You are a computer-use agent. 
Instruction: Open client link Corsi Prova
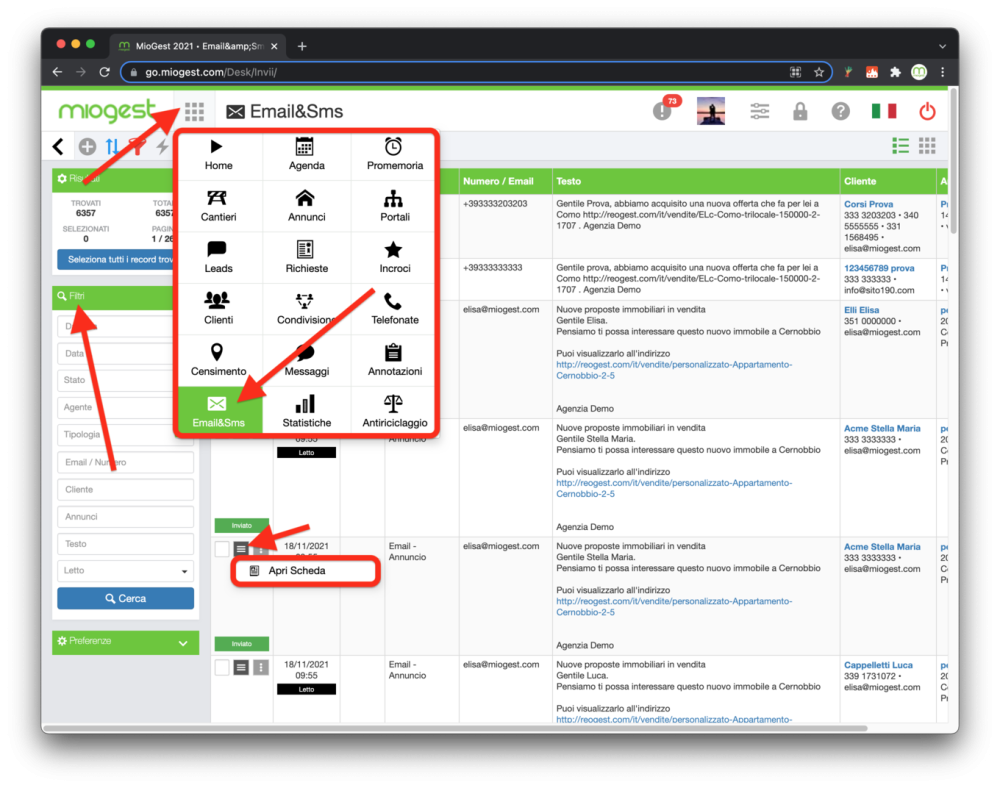(x=868, y=204)
